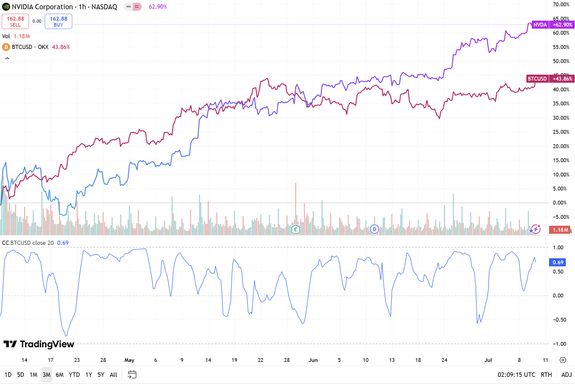Click the 162.88 BUY button

(58, 21)
